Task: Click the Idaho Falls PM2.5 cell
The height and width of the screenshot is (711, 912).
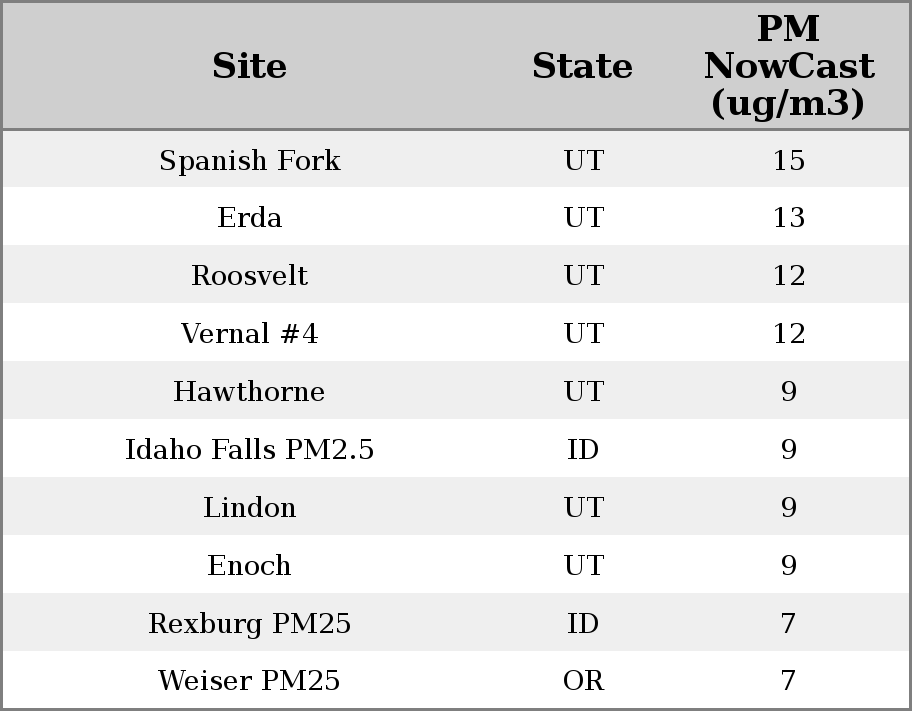Action: pos(249,450)
